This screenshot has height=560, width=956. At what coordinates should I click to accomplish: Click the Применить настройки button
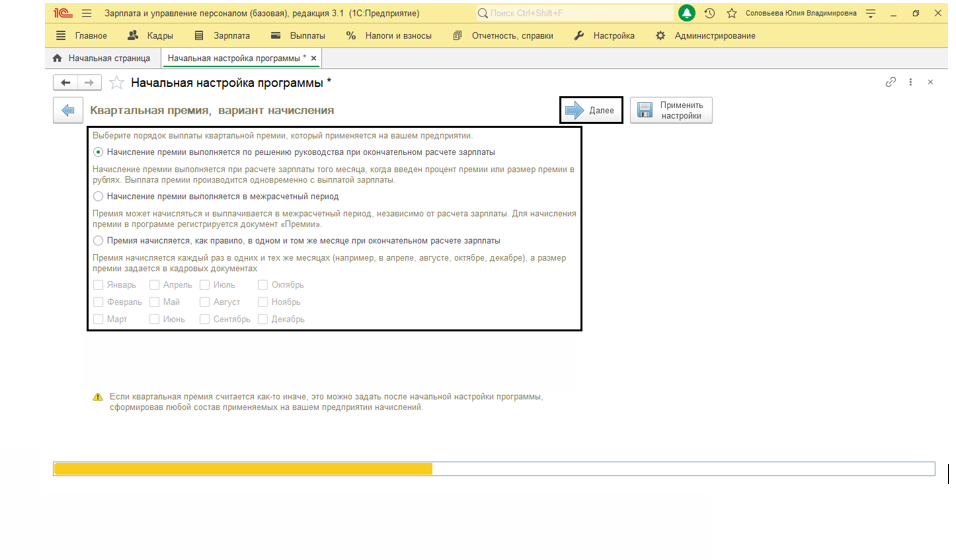(671, 110)
